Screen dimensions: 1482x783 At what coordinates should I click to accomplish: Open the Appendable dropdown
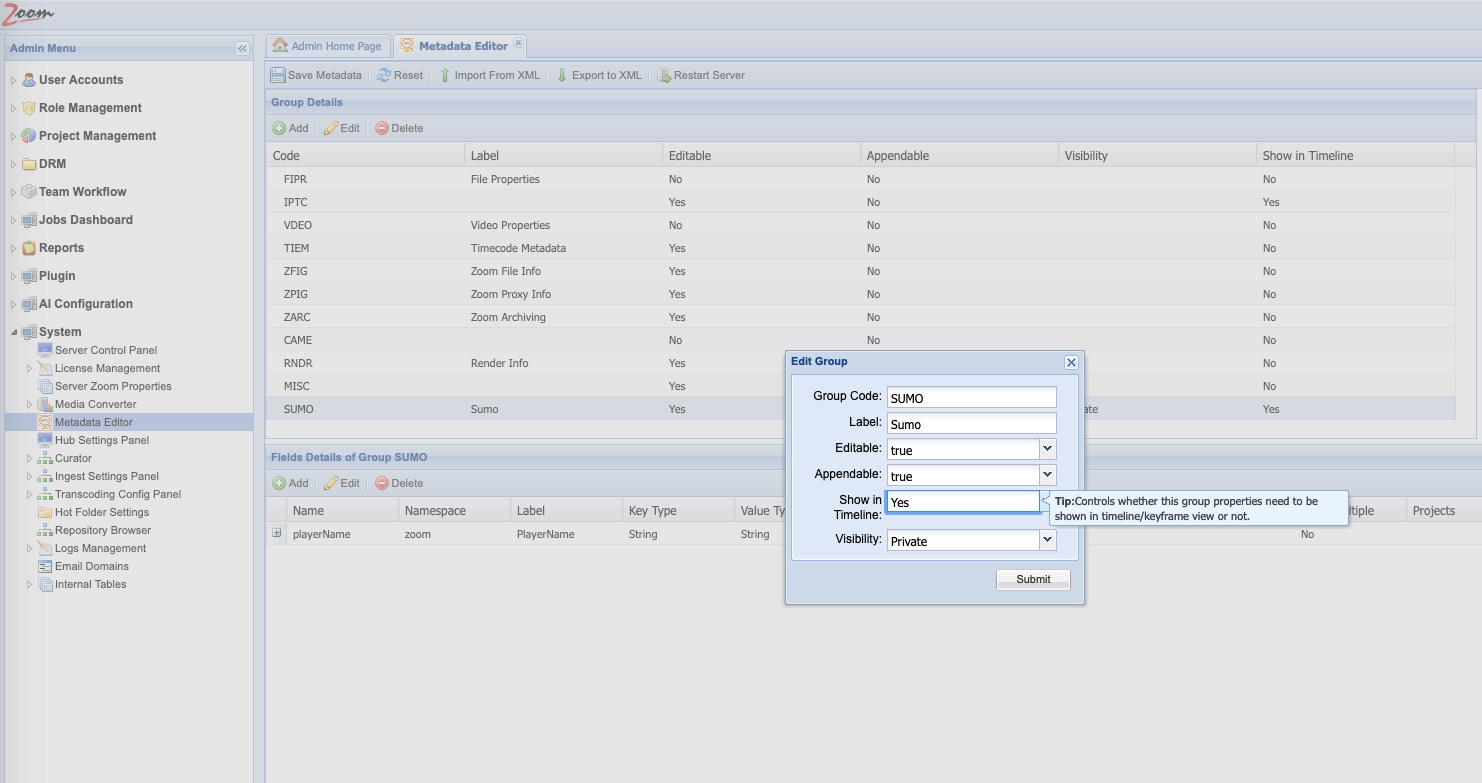(x=1047, y=475)
